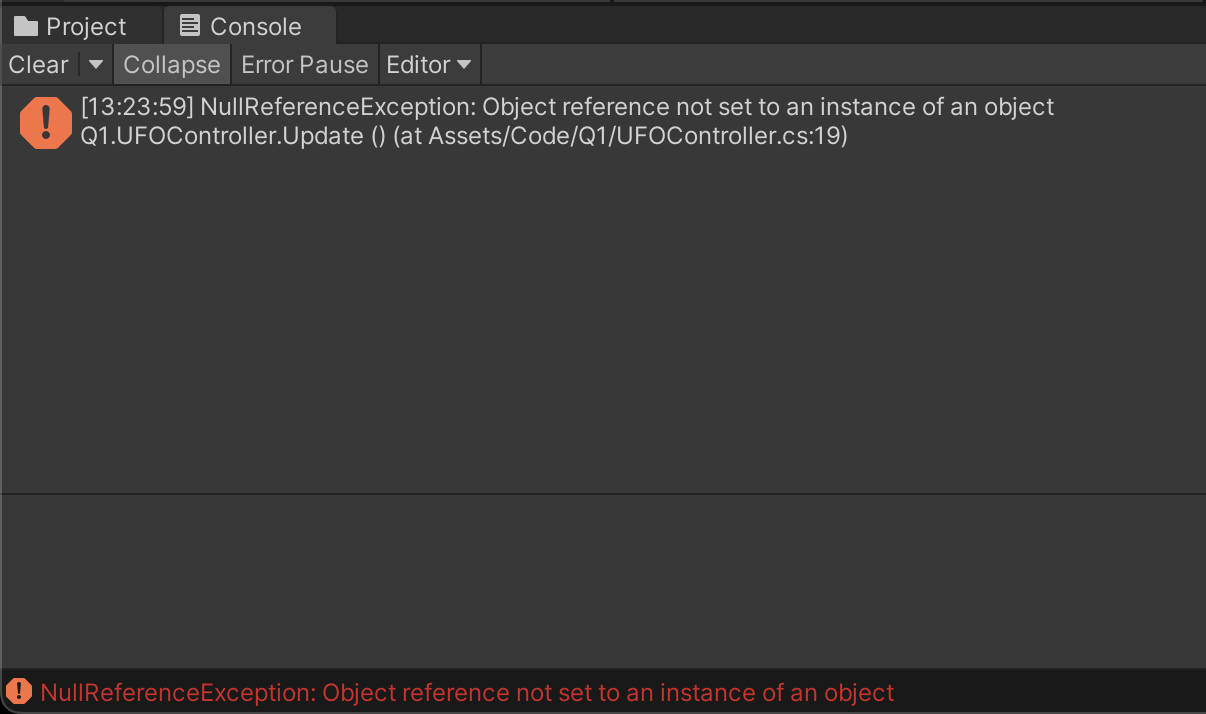
Task: Click empty space in the console log list
Action: (603, 320)
